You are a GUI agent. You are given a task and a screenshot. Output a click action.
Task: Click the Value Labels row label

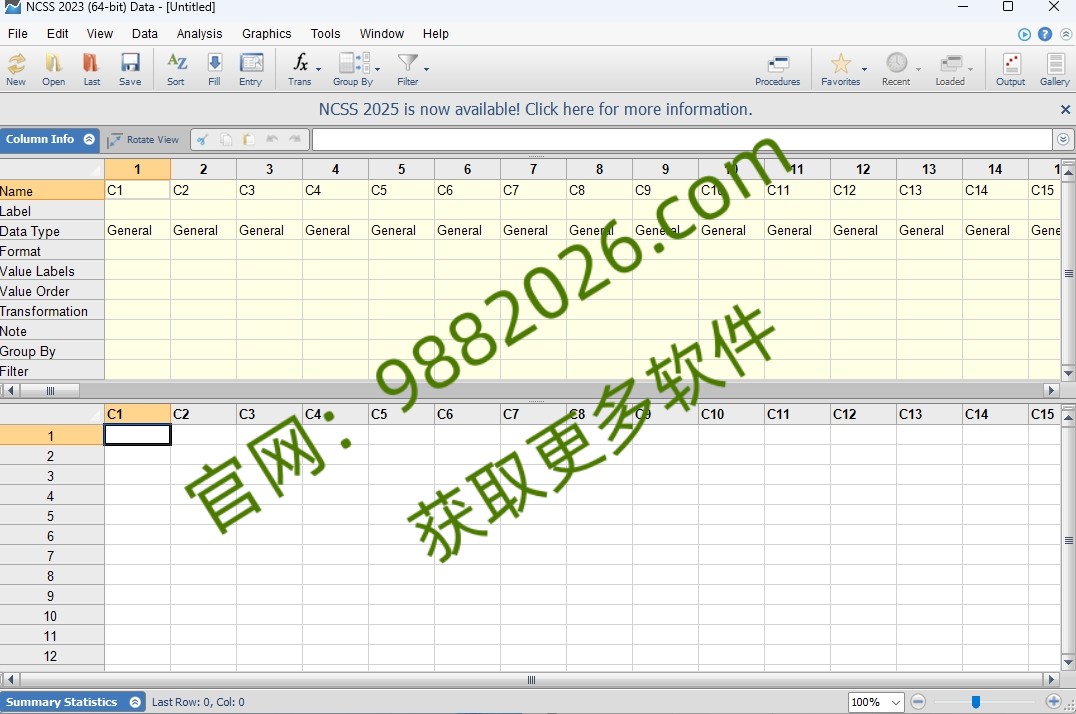click(x=51, y=271)
